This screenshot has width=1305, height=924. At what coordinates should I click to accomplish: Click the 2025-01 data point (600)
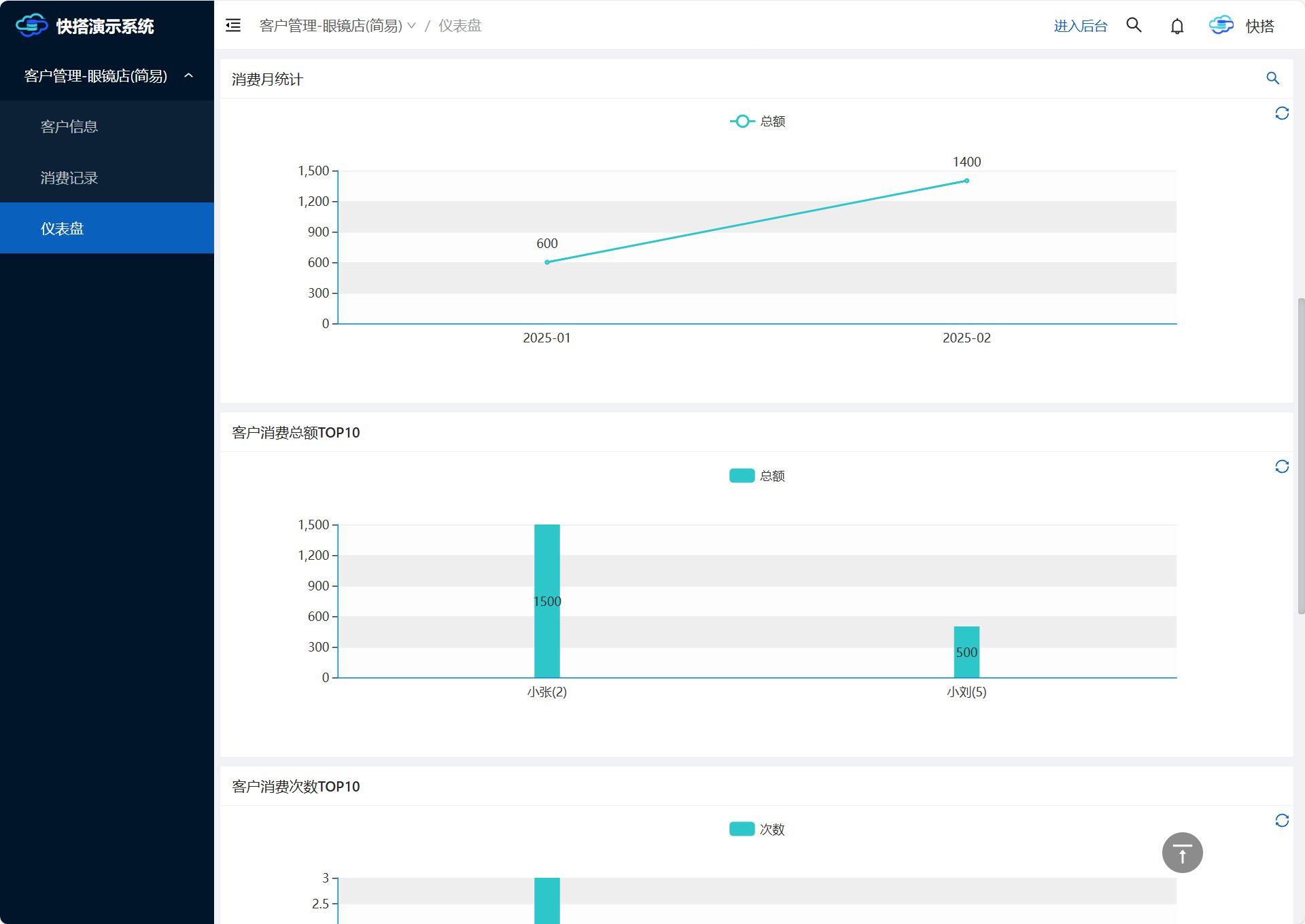coord(547,262)
